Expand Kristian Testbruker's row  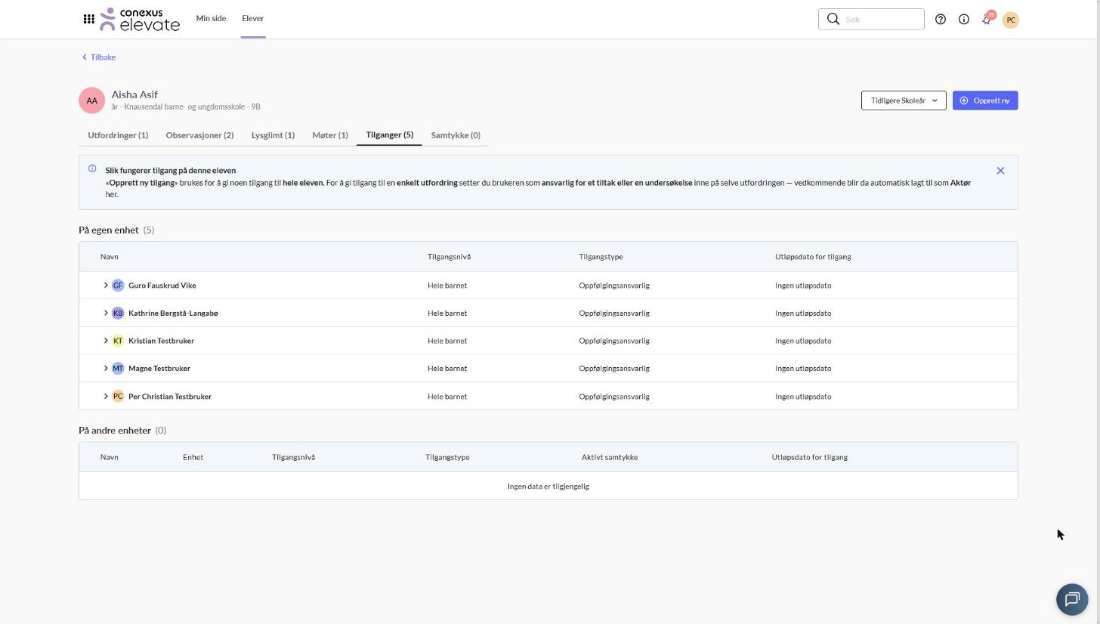106,341
